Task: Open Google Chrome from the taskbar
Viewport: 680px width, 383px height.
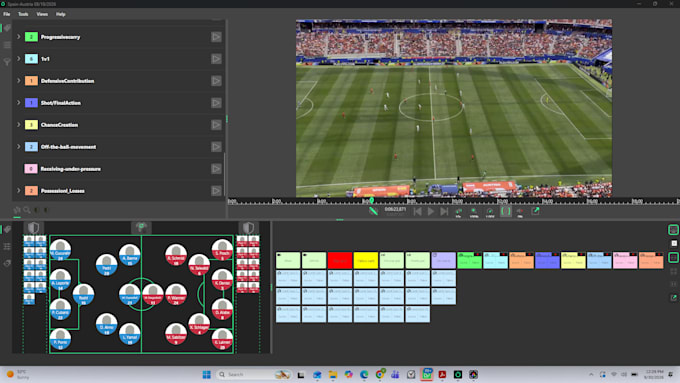Action: pyautogui.click(x=379, y=374)
